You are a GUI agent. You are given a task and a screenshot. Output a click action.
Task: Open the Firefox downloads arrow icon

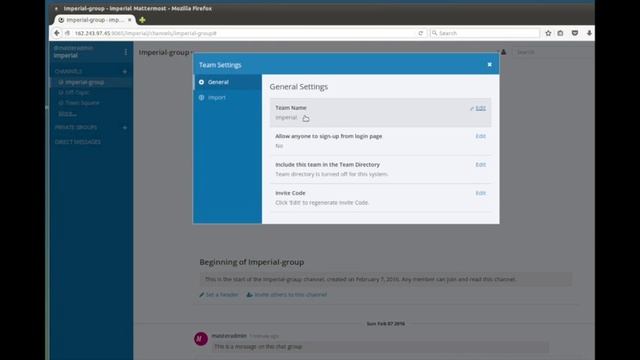point(589,33)
